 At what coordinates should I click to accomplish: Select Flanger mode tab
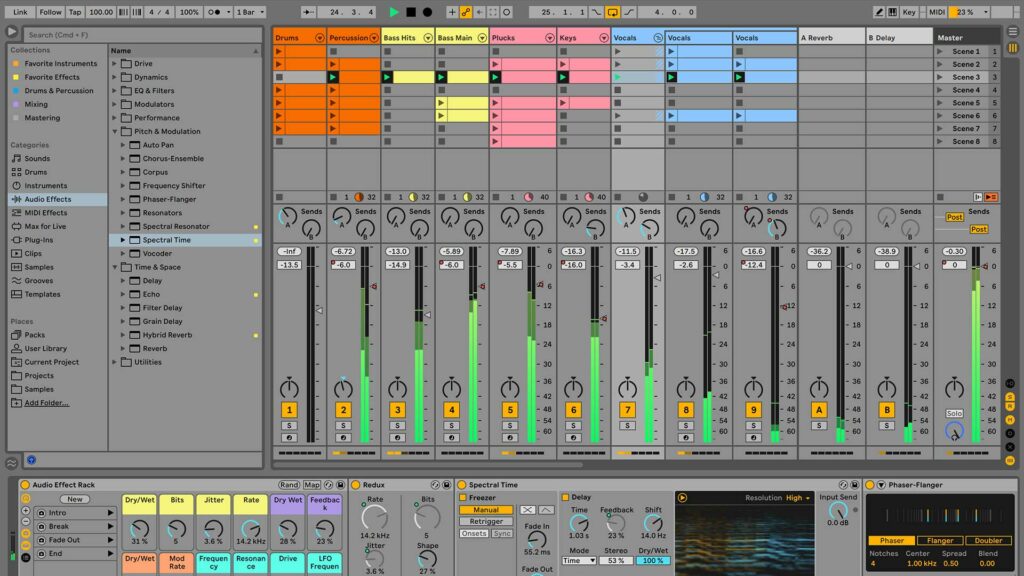(x=939, y=540)
